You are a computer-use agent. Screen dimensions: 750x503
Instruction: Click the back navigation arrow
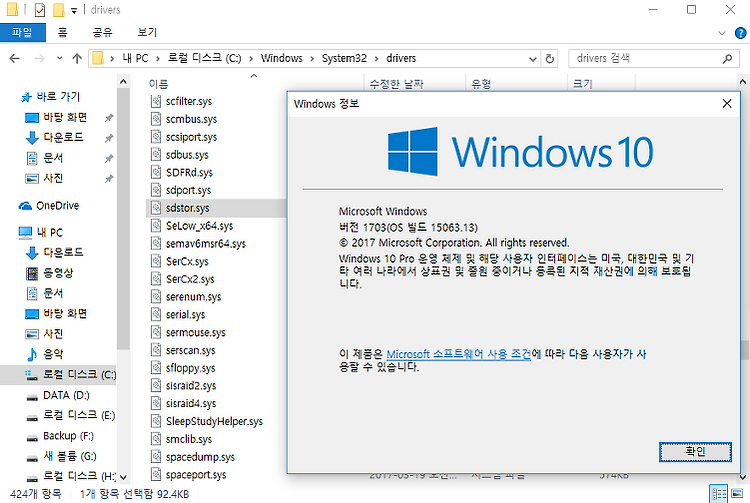15,58
